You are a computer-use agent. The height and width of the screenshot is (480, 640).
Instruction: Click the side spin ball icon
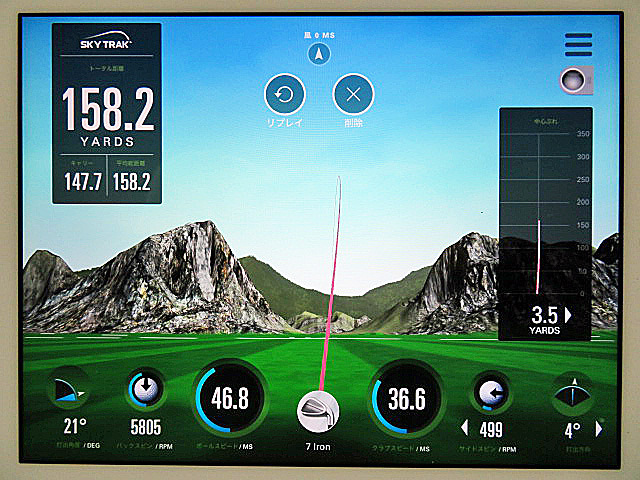491,392
